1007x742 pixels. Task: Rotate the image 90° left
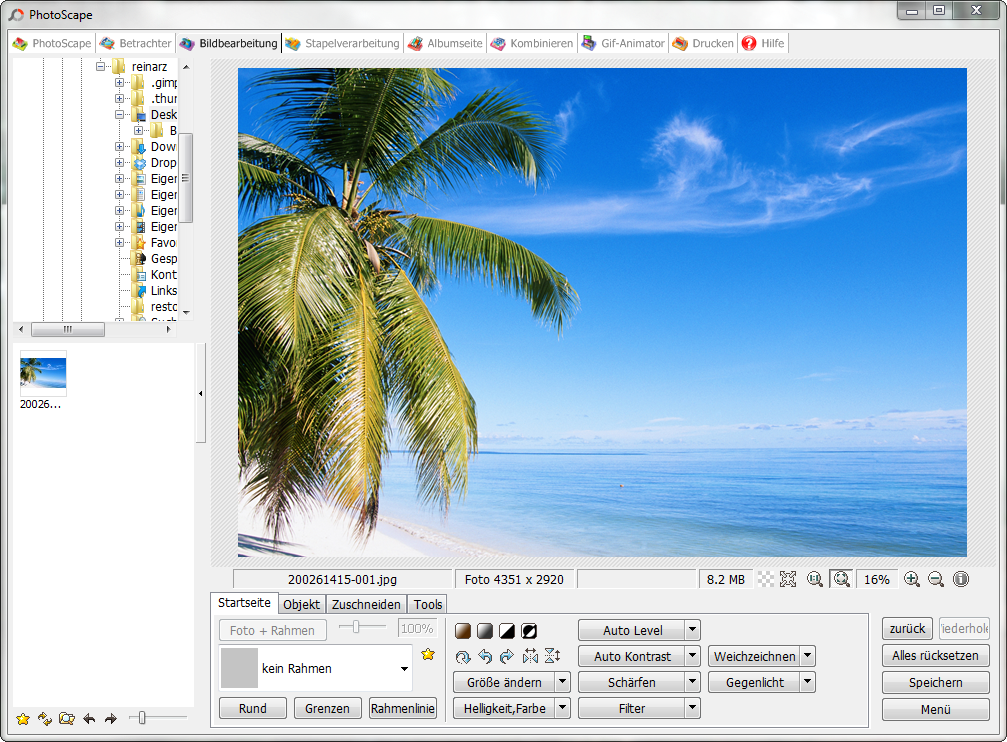point(485,657)
